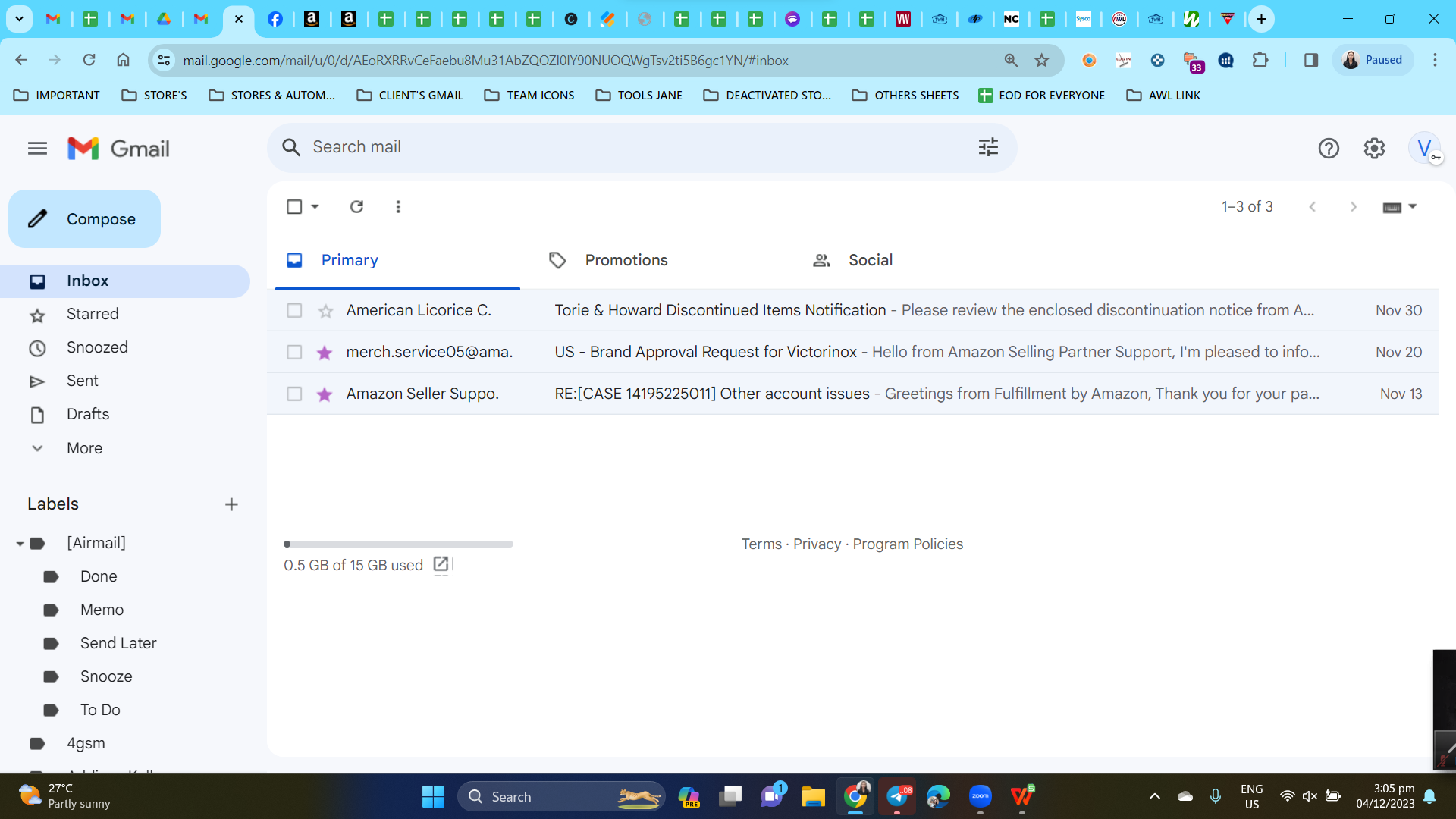Star the American Licorice email

click(x=325, y=311)
